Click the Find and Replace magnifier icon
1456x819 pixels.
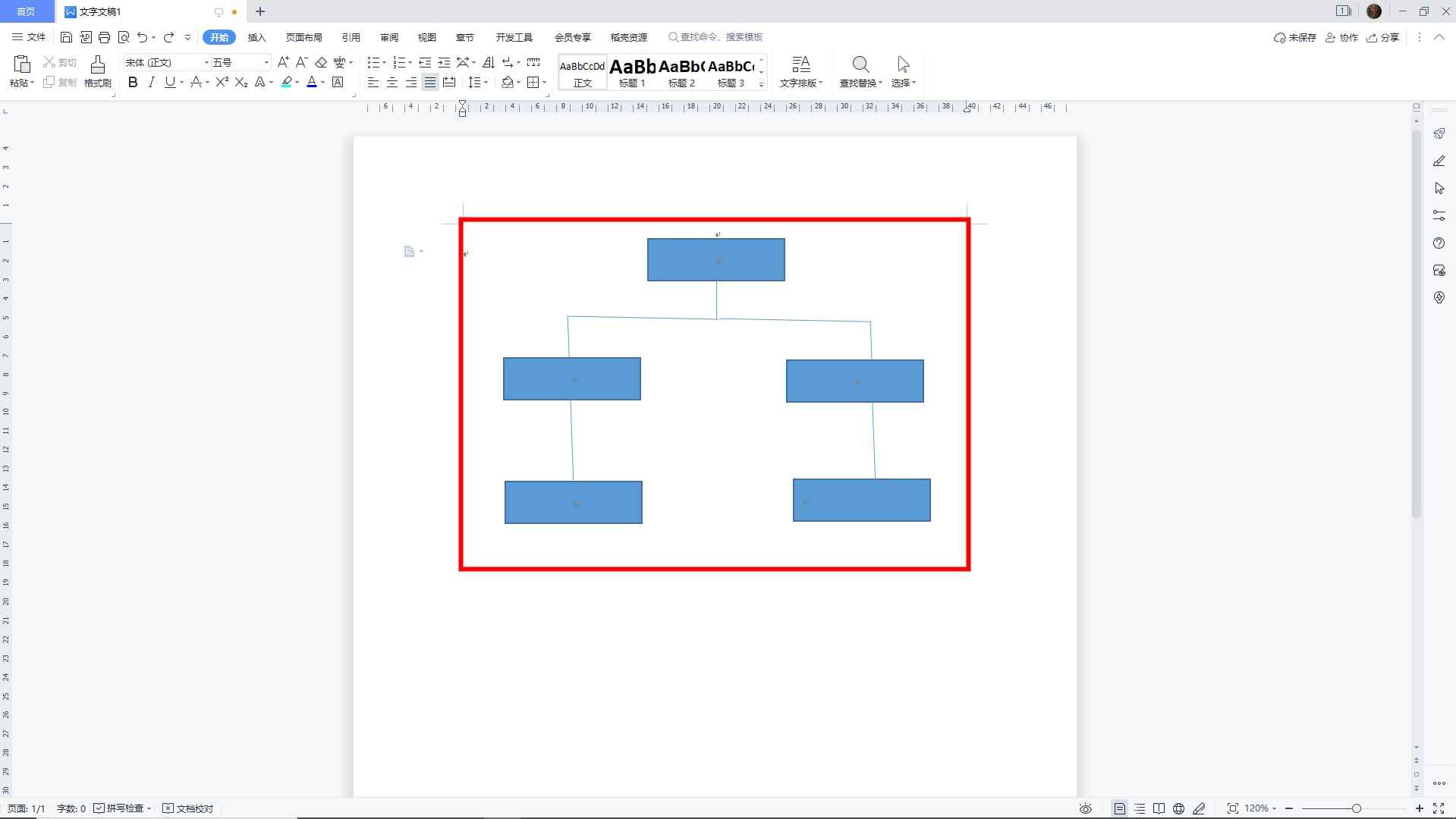[x=860, y=65]
